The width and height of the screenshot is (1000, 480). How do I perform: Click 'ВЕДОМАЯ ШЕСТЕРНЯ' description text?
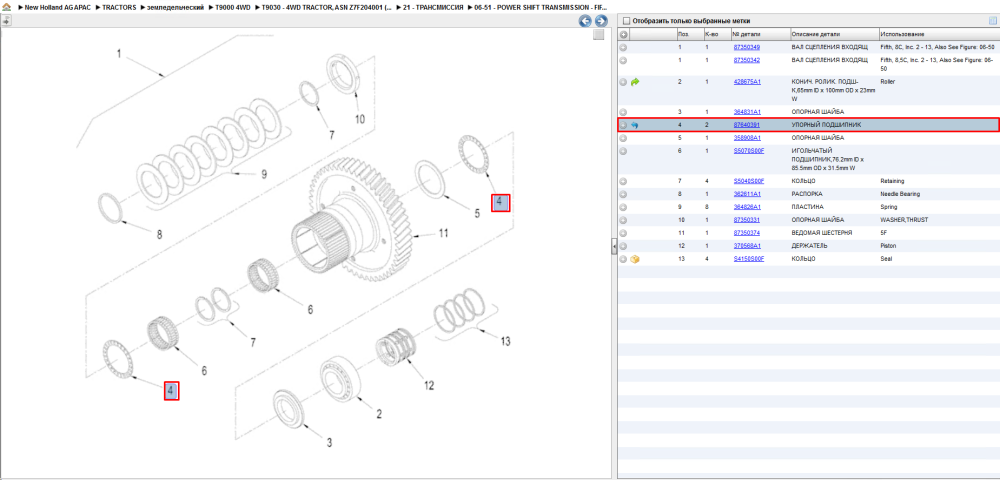click(x=823, y=233)
